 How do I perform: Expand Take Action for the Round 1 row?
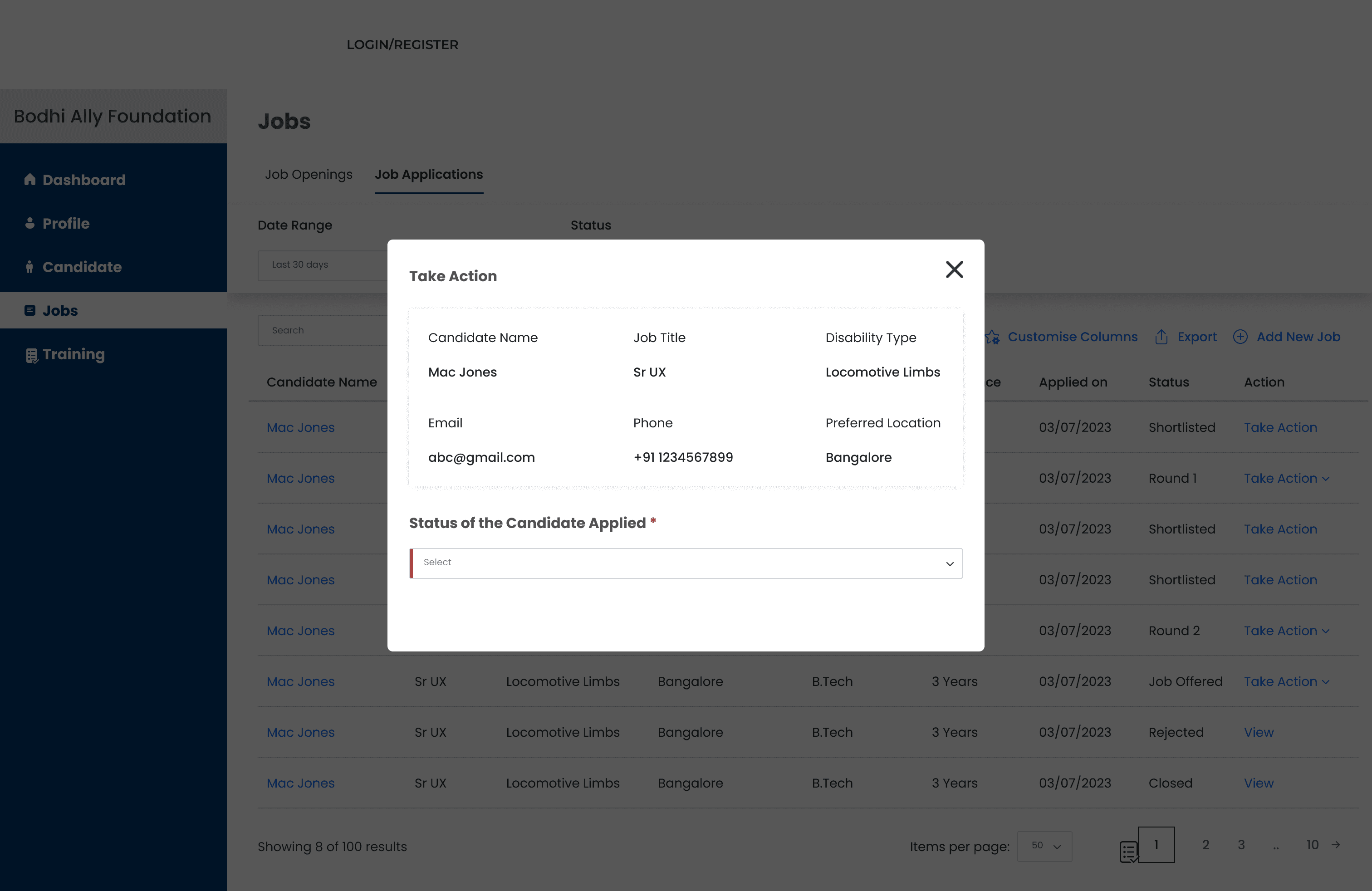pos(1286,478)
